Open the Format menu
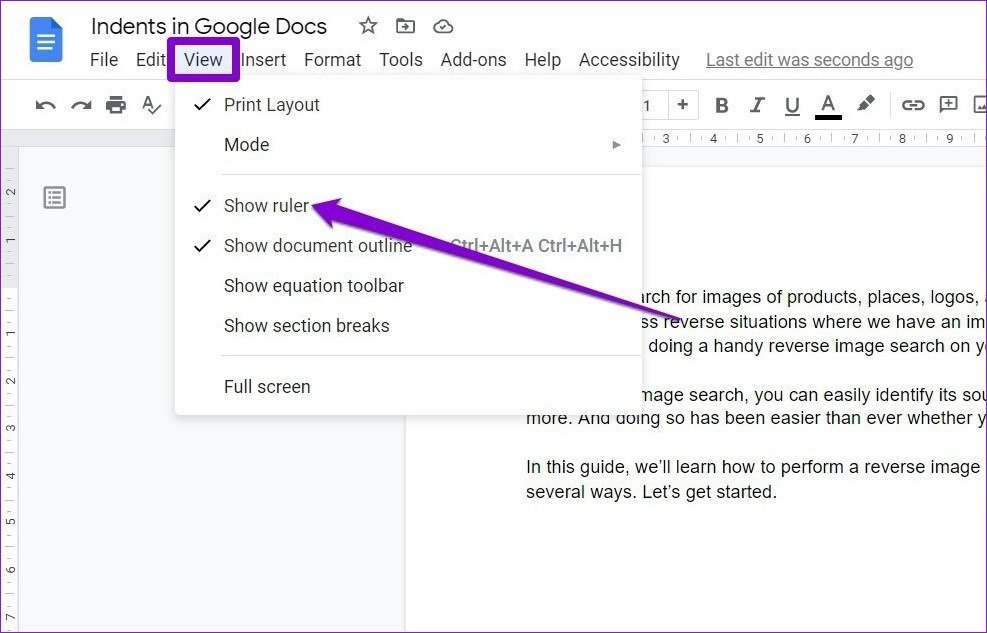The height and width of the screenshot is (633, 987). 332,59
